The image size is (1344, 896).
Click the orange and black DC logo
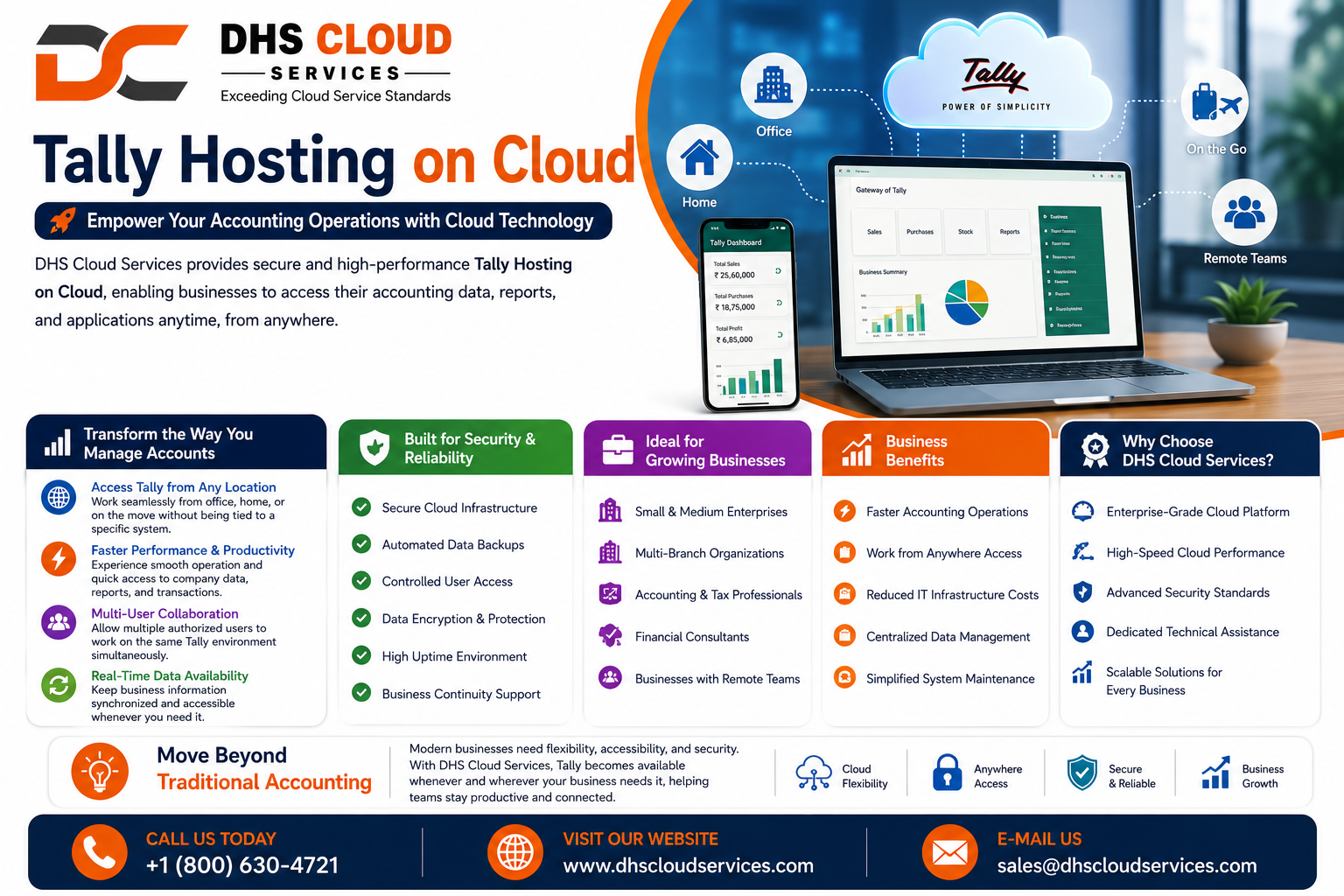(112, 62)
